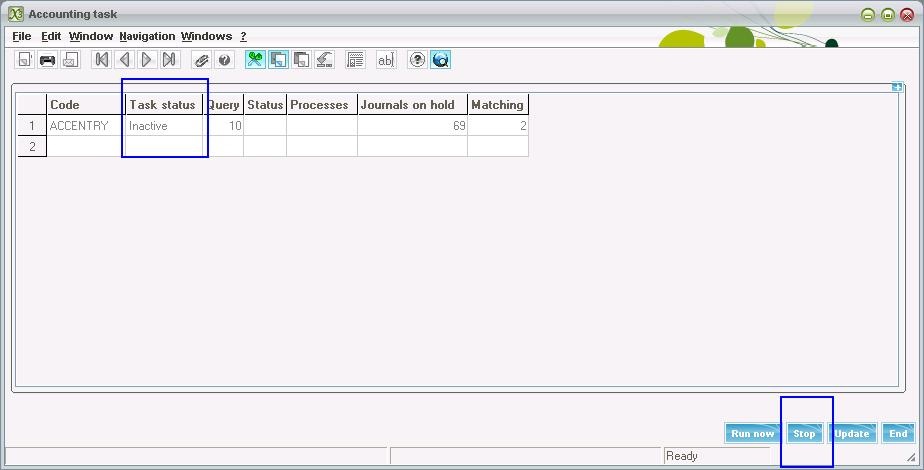The height and width of the screenshot is (470, 924).
Task: Click the New document toolbar icon
Action: pos(24,59)
